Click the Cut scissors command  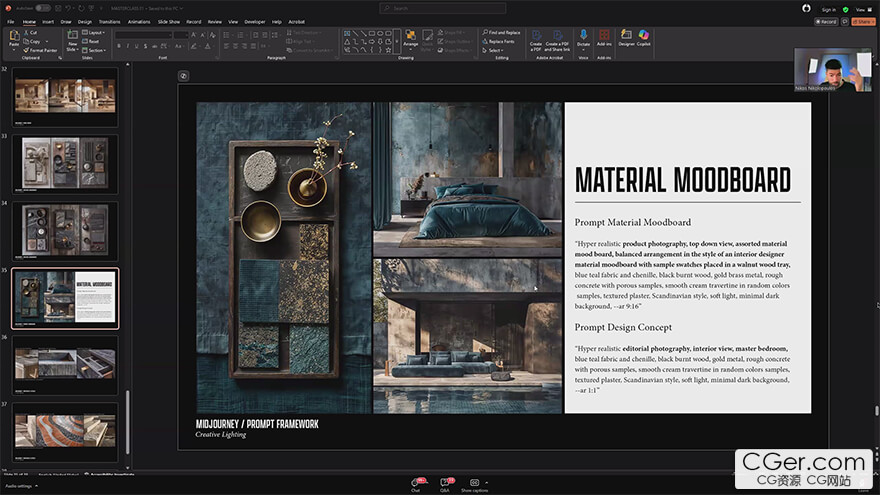click(30, 33)
